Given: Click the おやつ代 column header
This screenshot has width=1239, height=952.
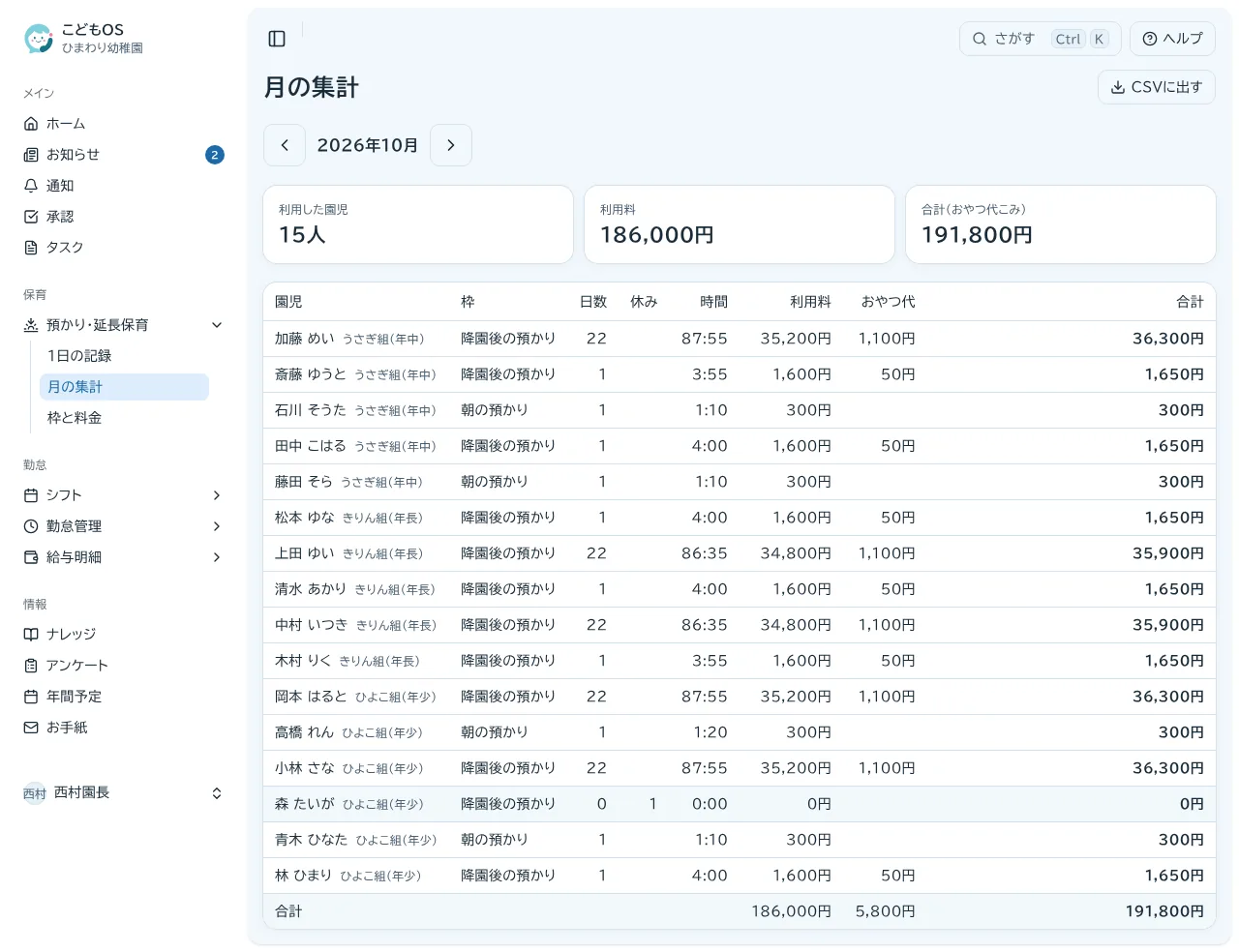Looking at the screenshot, I should (889, 302).
